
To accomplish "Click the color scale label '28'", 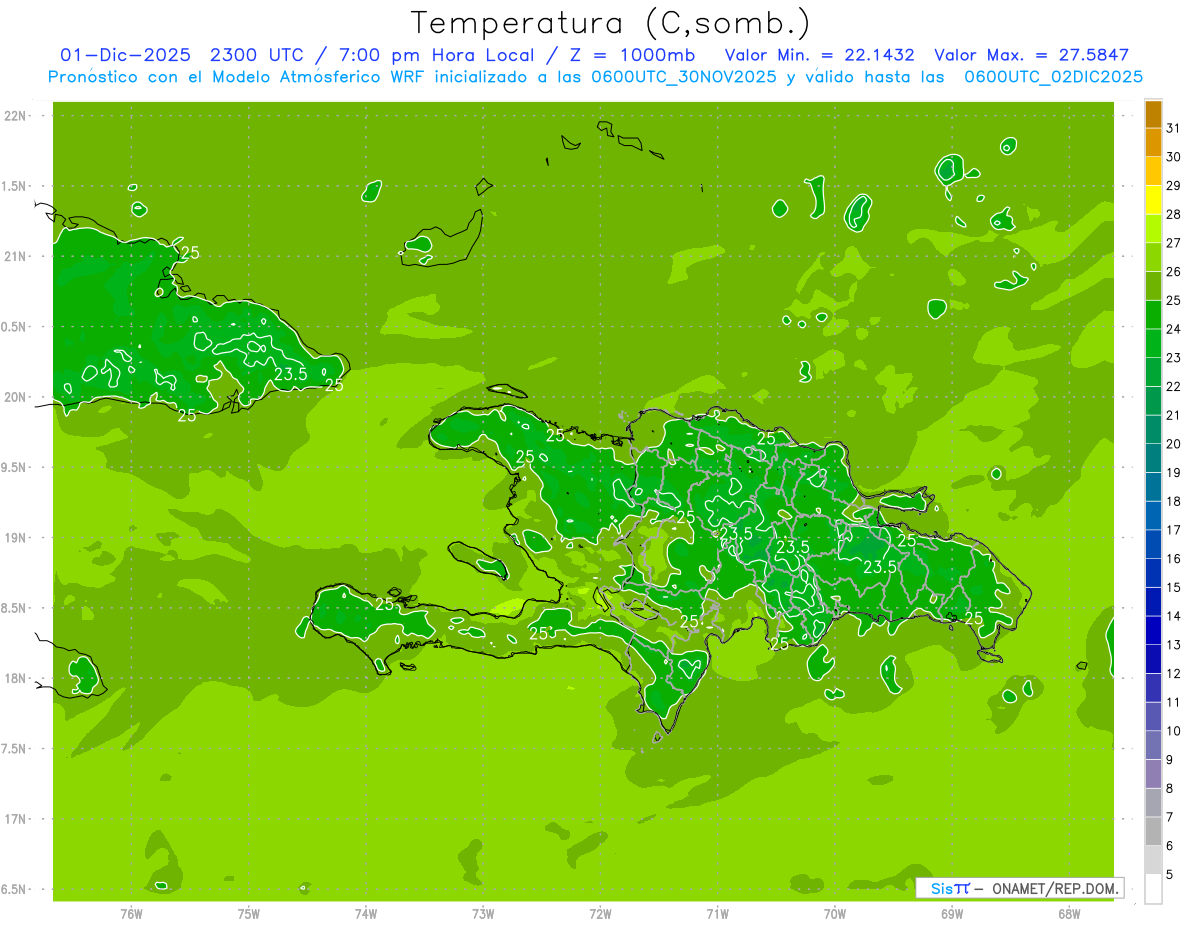I will (1174, 214).
